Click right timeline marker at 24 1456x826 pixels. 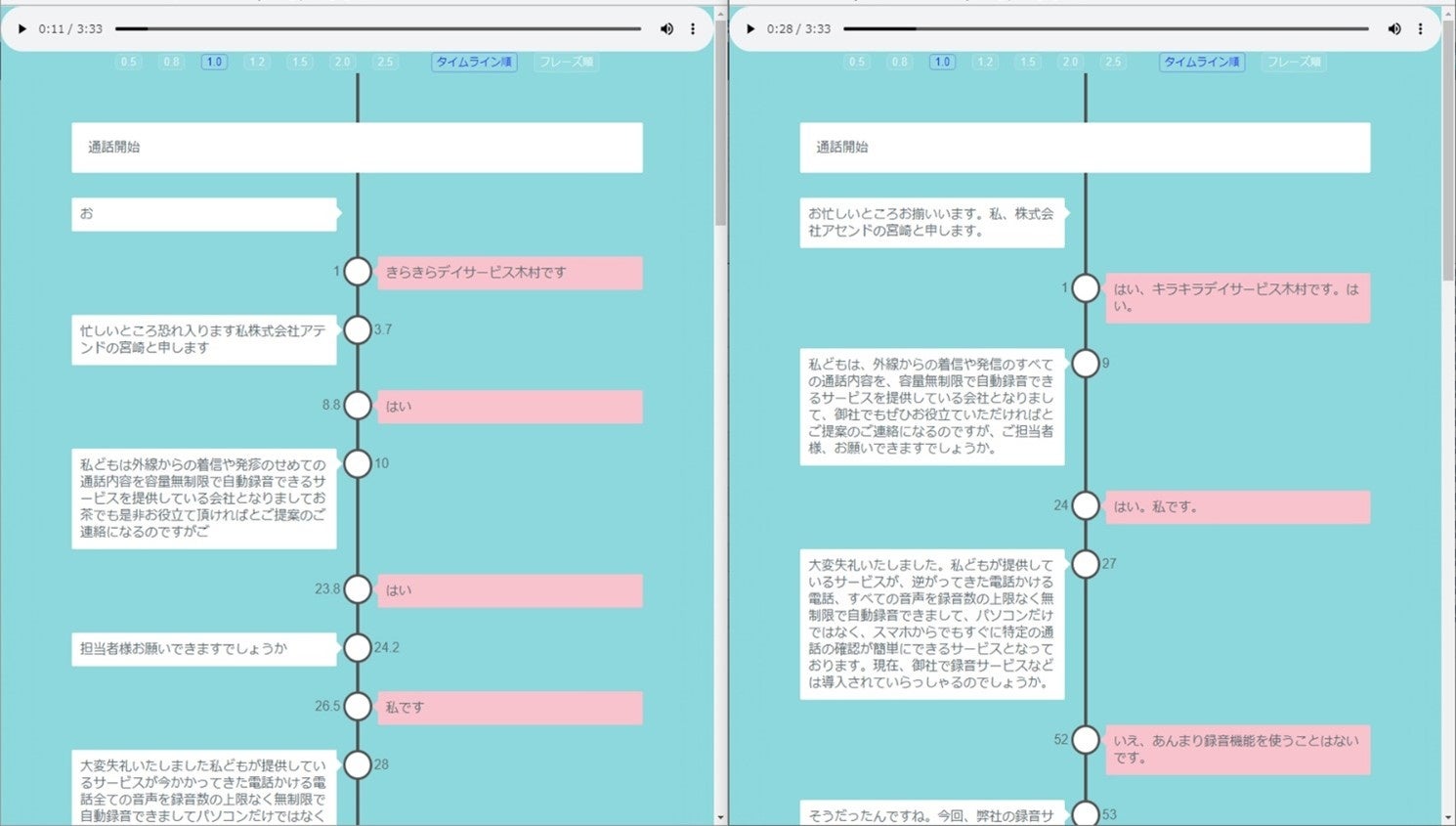pyautogui.click(x=1086, y=506)
